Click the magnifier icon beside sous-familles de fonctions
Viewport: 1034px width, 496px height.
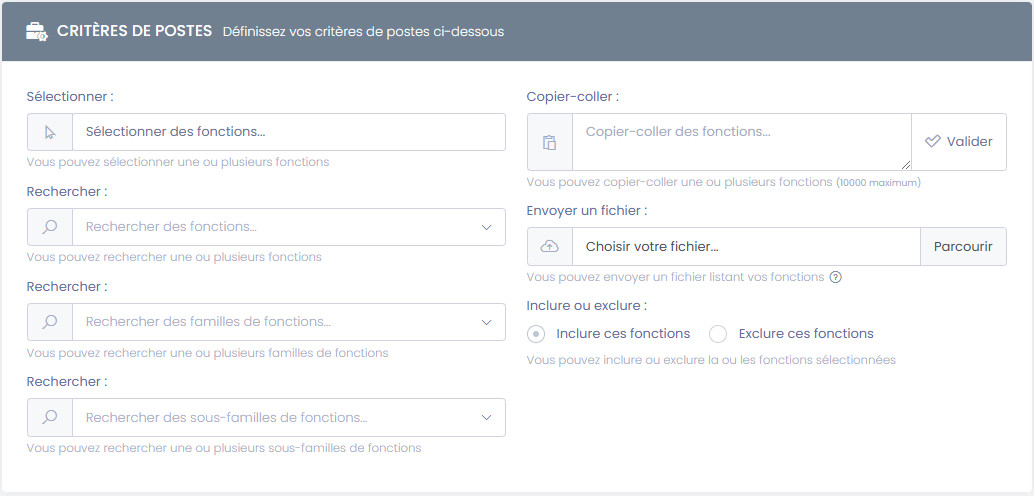[x=50, y=417]
